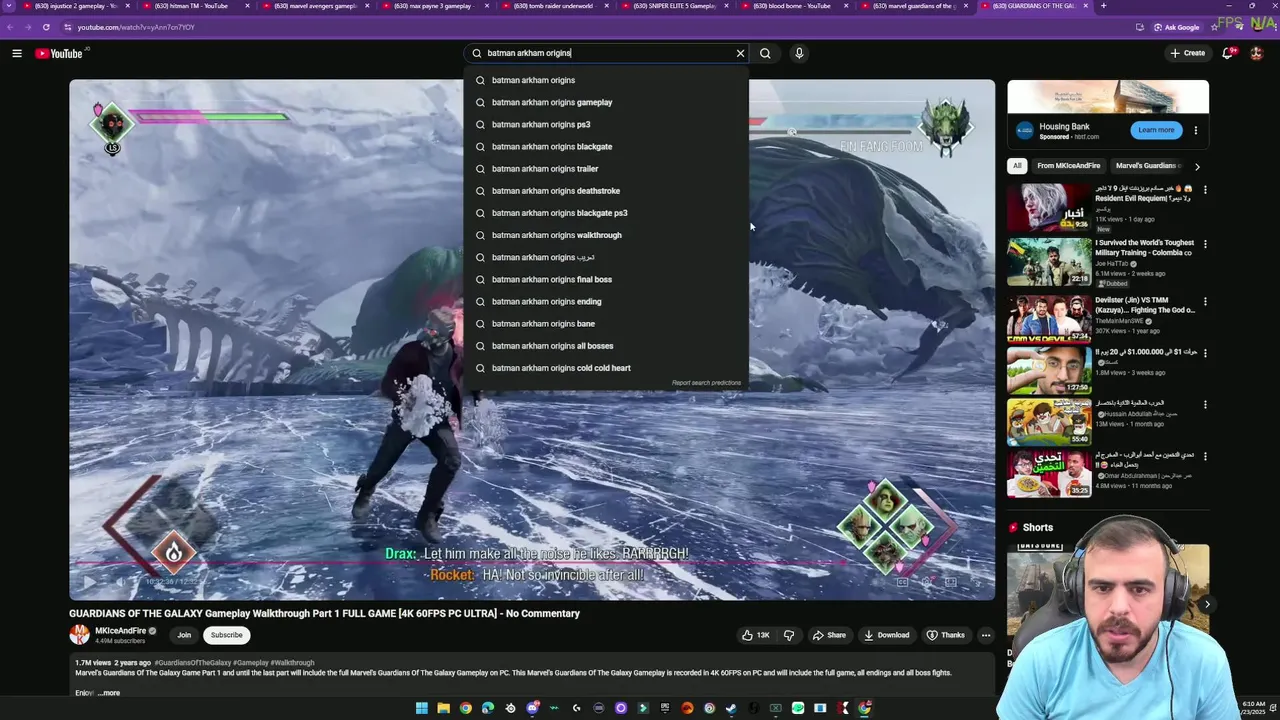Screen dimensions: 1280x720
Task: Choose 'batman arkham origins bane' suggestion
Action: click(x=606, y=324)
